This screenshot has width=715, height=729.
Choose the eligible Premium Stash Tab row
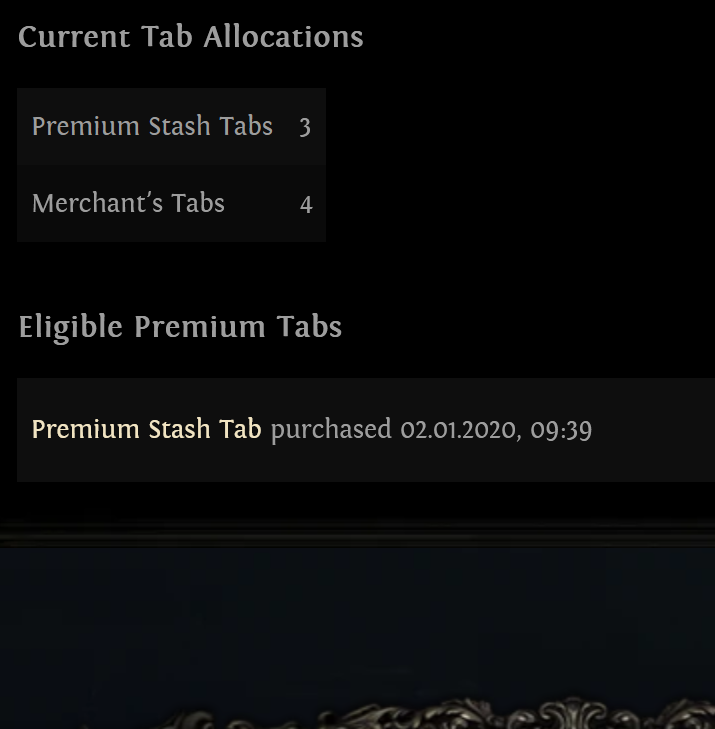click(366, 430)
